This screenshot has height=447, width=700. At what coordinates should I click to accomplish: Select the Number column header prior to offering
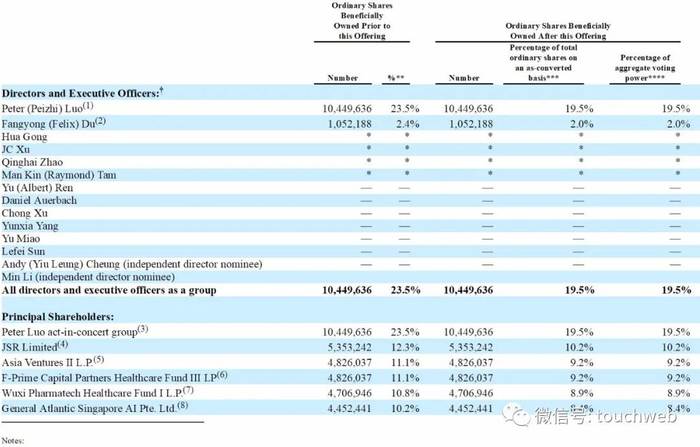tap(342, 78)
